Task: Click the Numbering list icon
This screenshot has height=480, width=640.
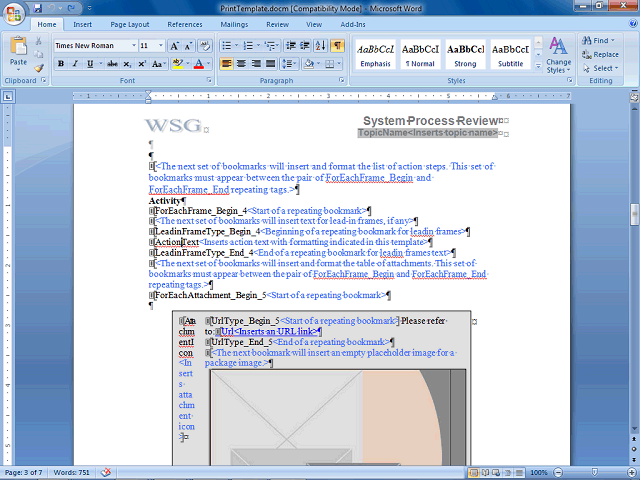Action: (248, 46)
